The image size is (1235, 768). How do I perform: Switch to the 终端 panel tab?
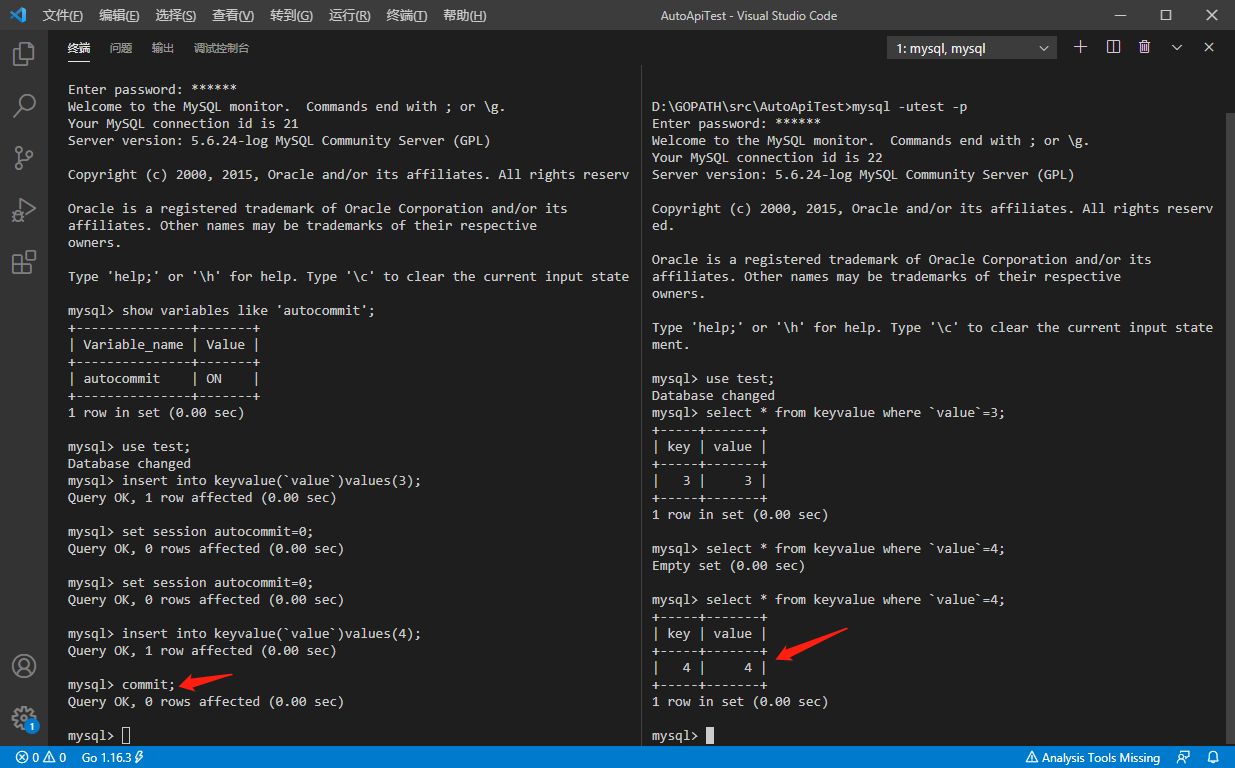coord(79,48)
